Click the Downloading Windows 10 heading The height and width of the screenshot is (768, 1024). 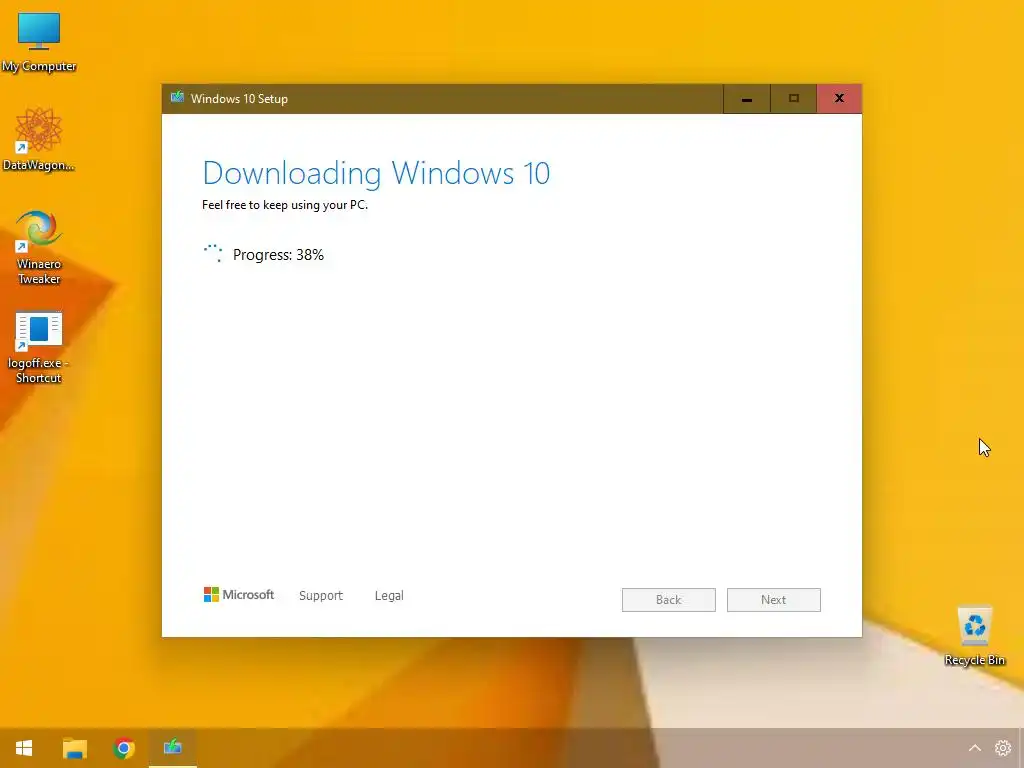376,173
